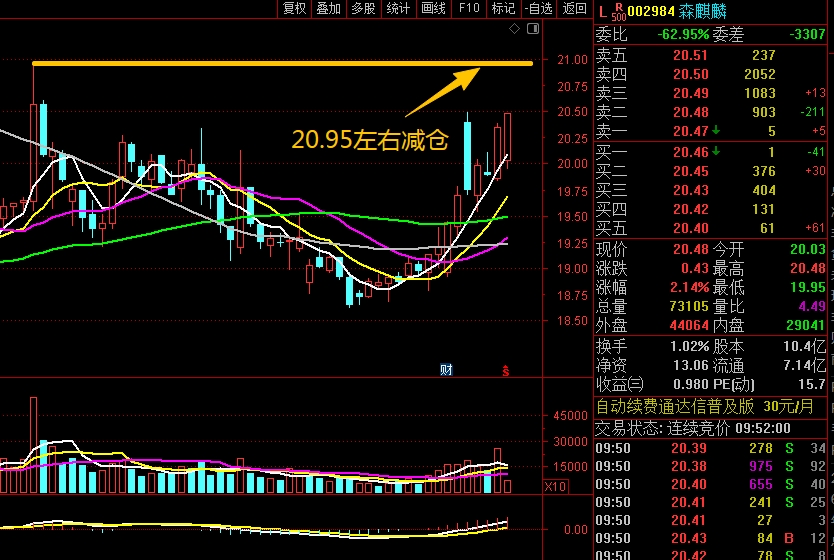Select the 09:50 trade at 20.38
This screenshot has height=560, width=834.
click(711, 466)
